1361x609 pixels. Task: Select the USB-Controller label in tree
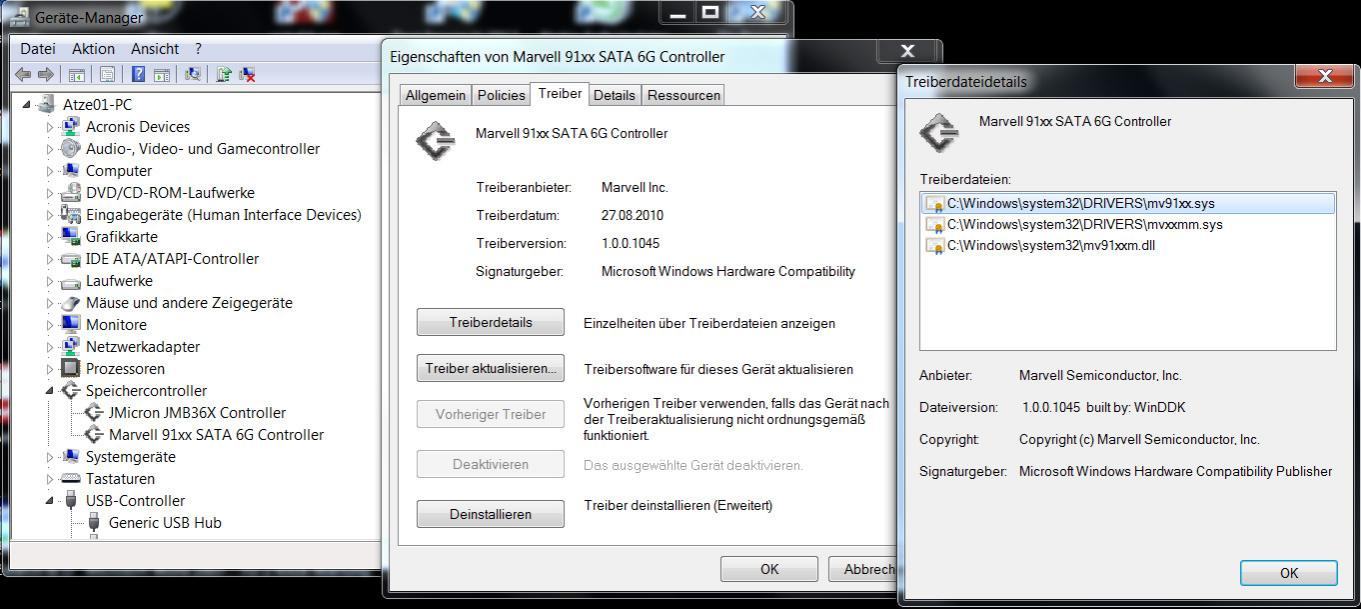[x=135, y=501]
